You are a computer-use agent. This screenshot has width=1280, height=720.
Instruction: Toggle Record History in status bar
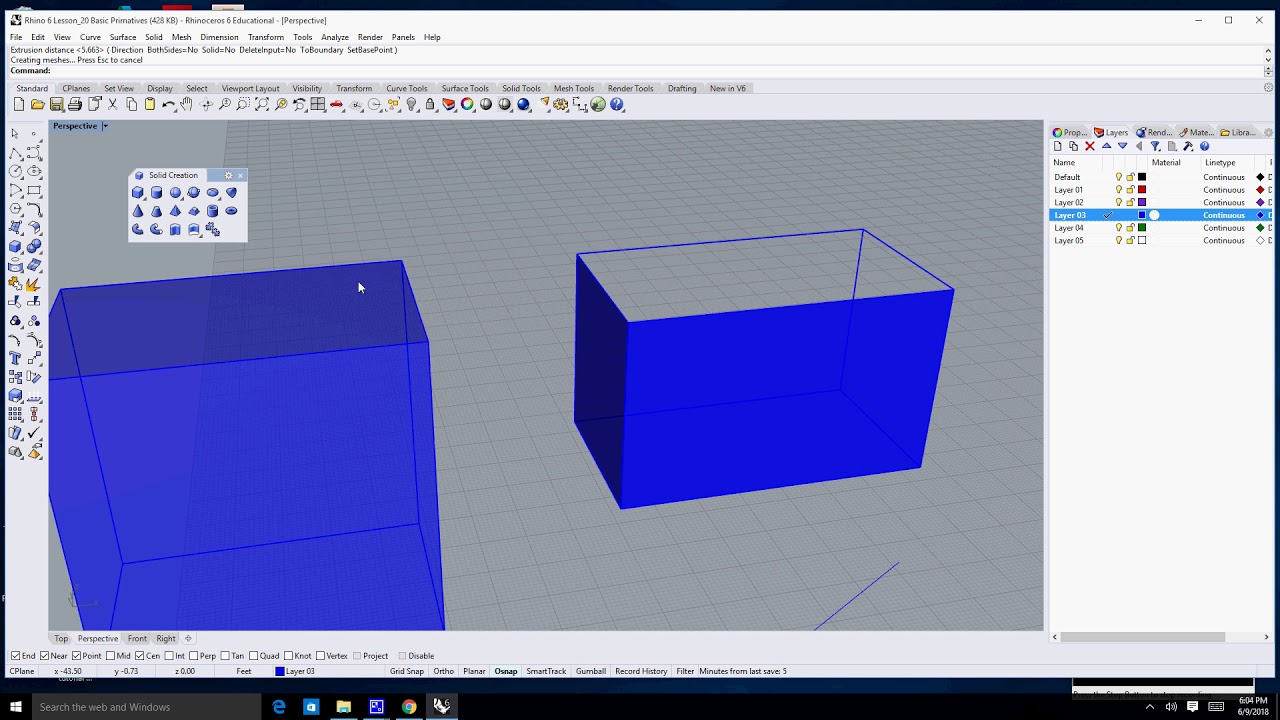tap(641, 671)
